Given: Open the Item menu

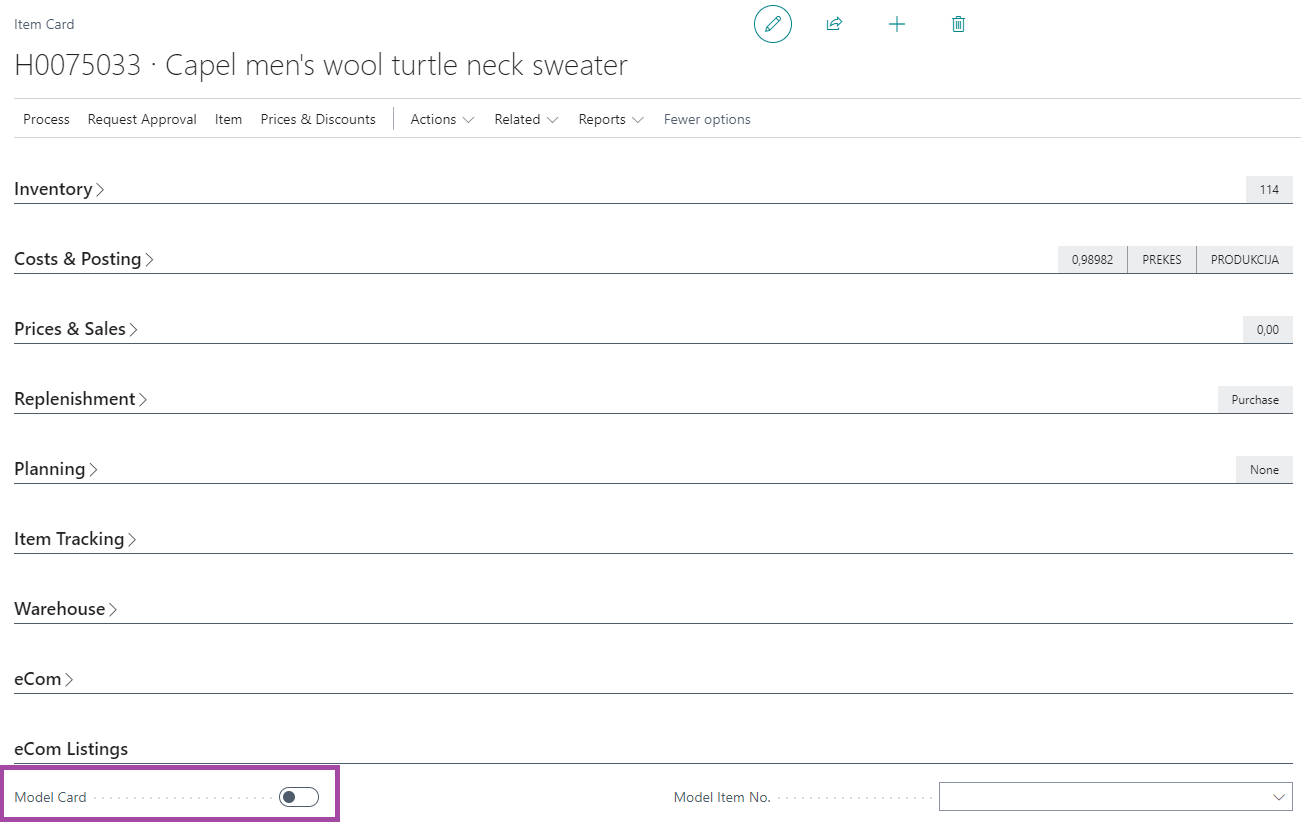Looking at the screenshot, I should [x=228, y=119].
